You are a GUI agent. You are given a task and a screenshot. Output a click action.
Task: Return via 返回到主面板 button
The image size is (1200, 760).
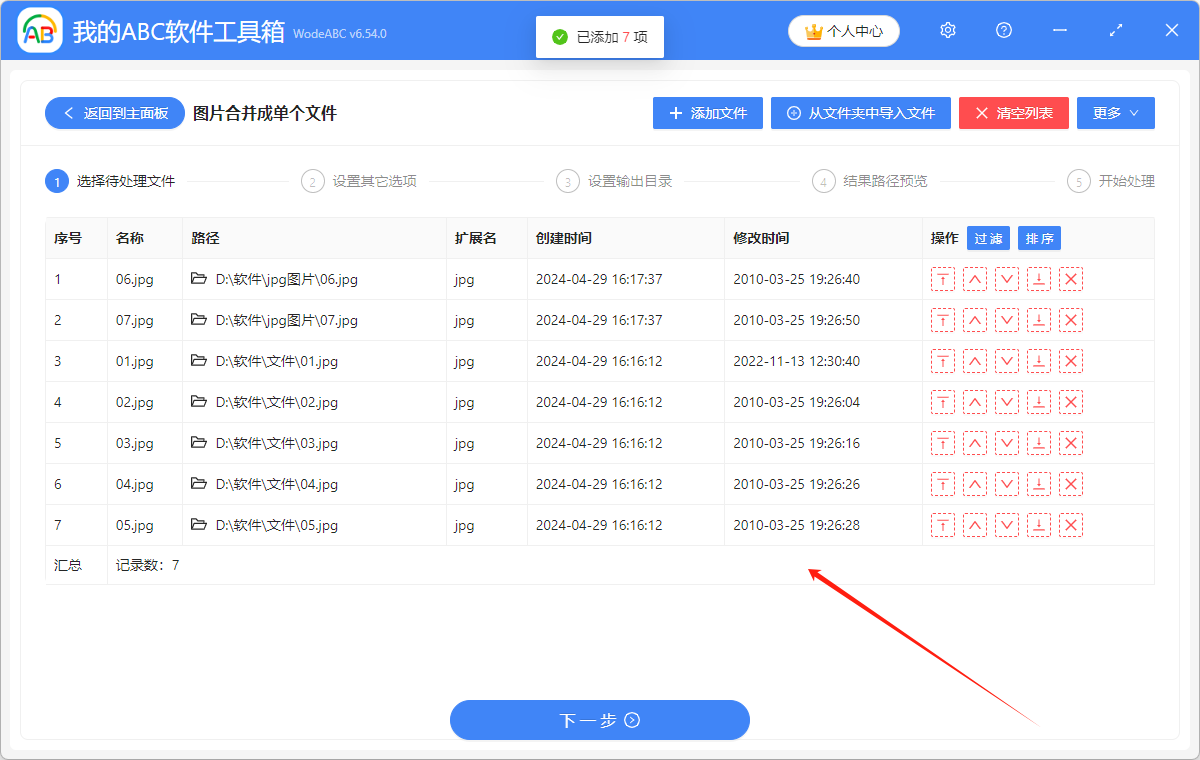114,113
